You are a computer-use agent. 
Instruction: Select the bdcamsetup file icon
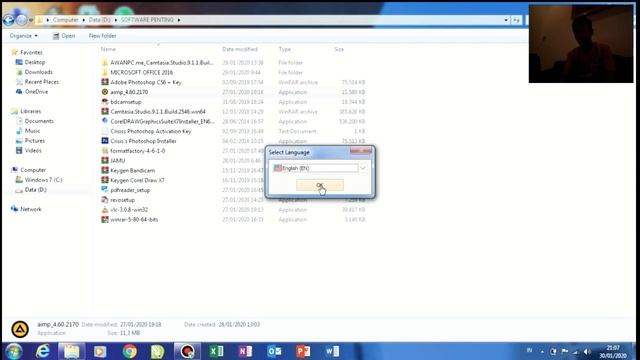point(105,102)
